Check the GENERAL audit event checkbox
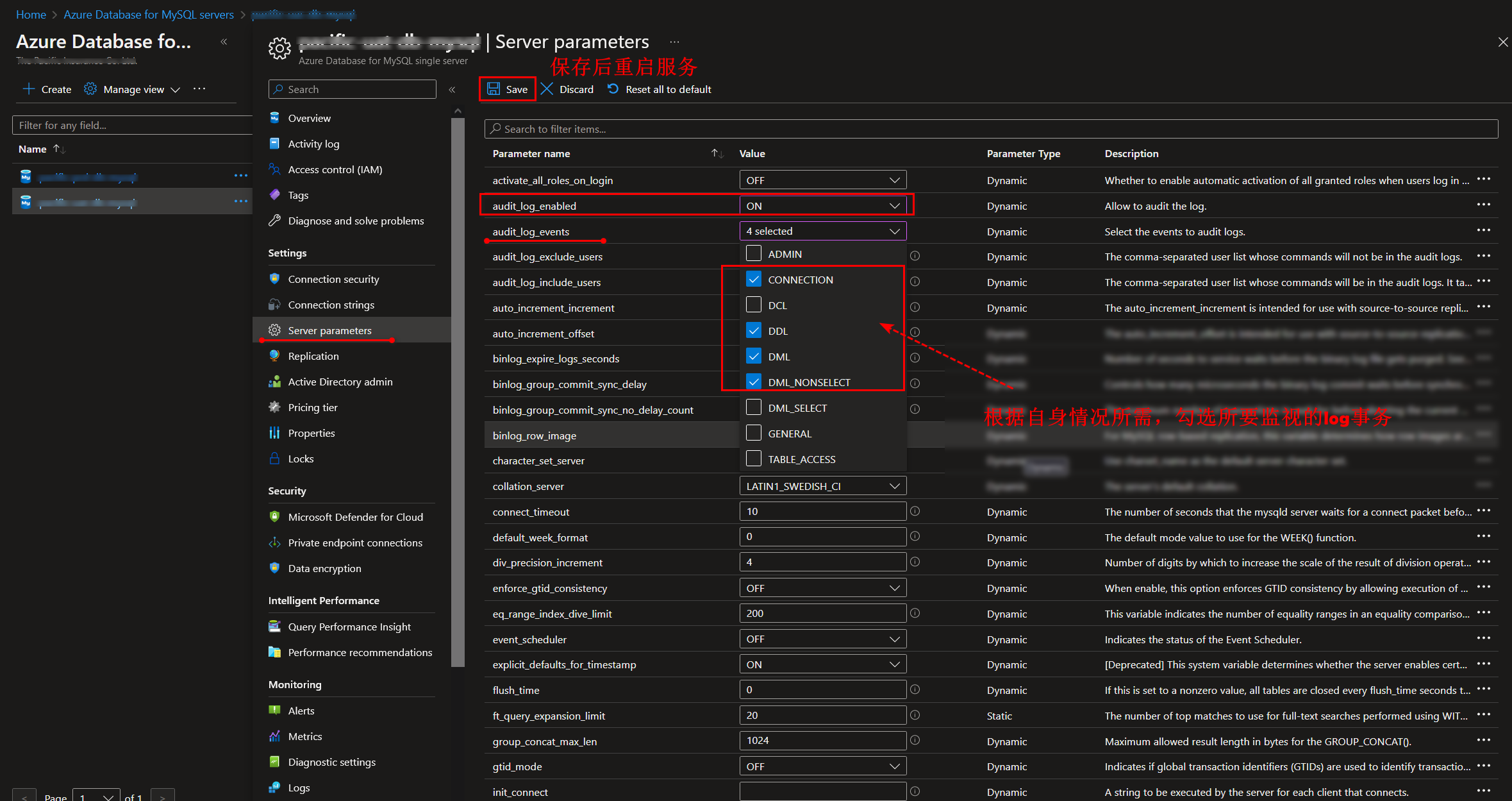This screenshot has height=801, width=1512. pyautogui.click(x=754, y=433)
